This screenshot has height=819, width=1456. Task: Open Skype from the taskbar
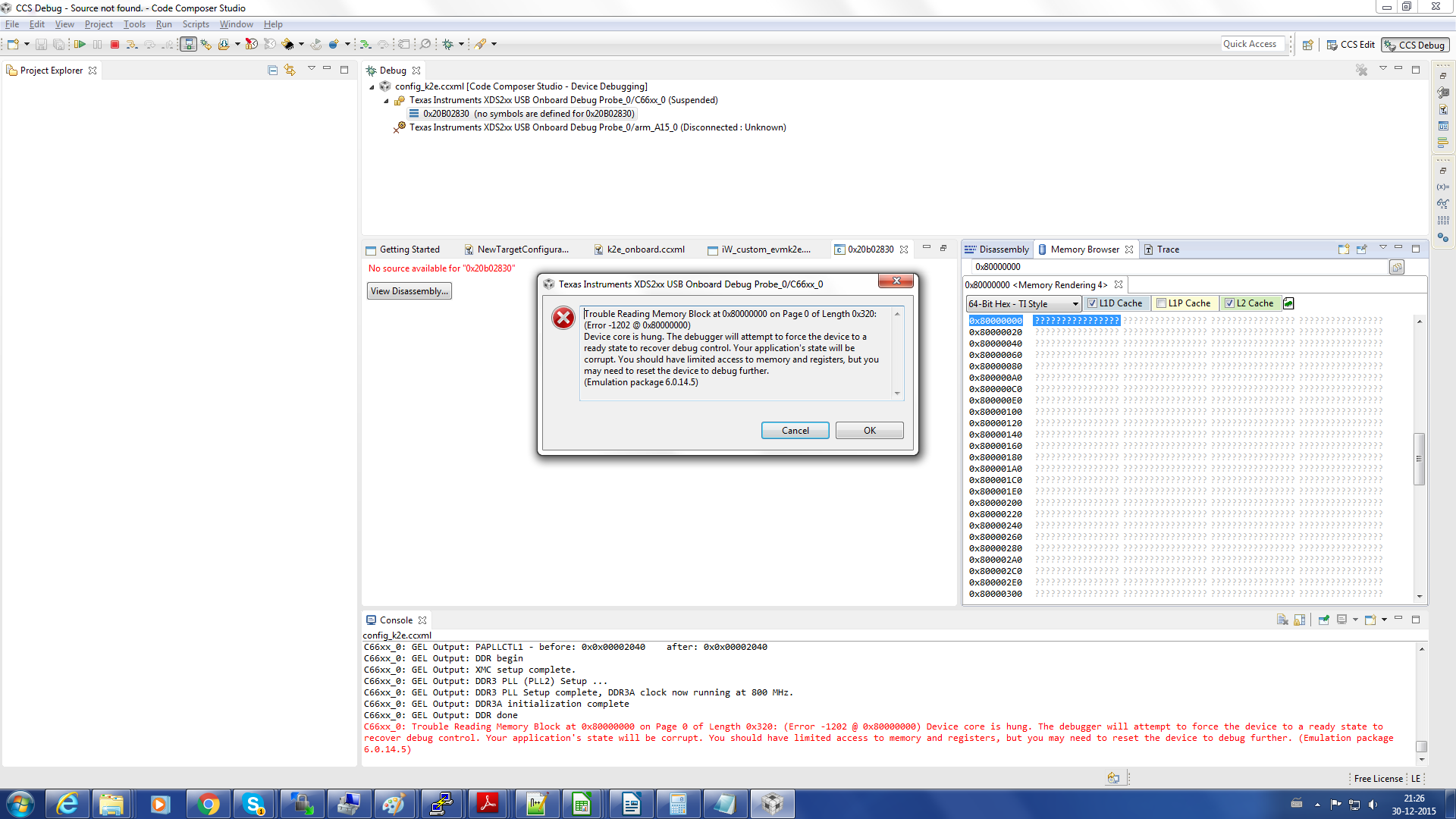coord(254,804)
